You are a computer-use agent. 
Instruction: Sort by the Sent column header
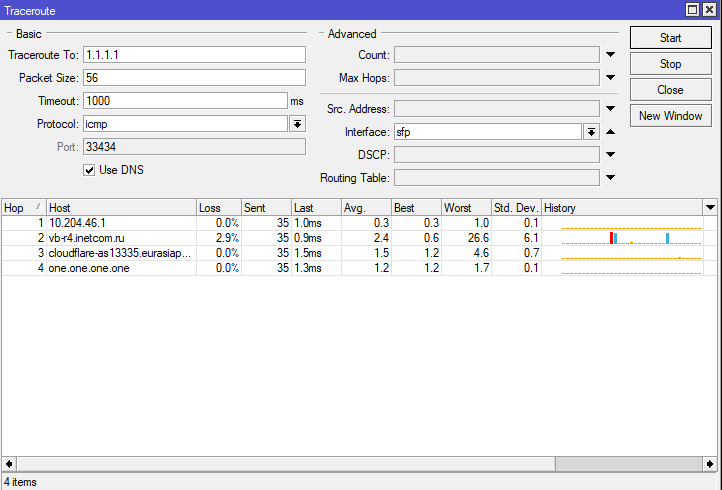point(267,208)
